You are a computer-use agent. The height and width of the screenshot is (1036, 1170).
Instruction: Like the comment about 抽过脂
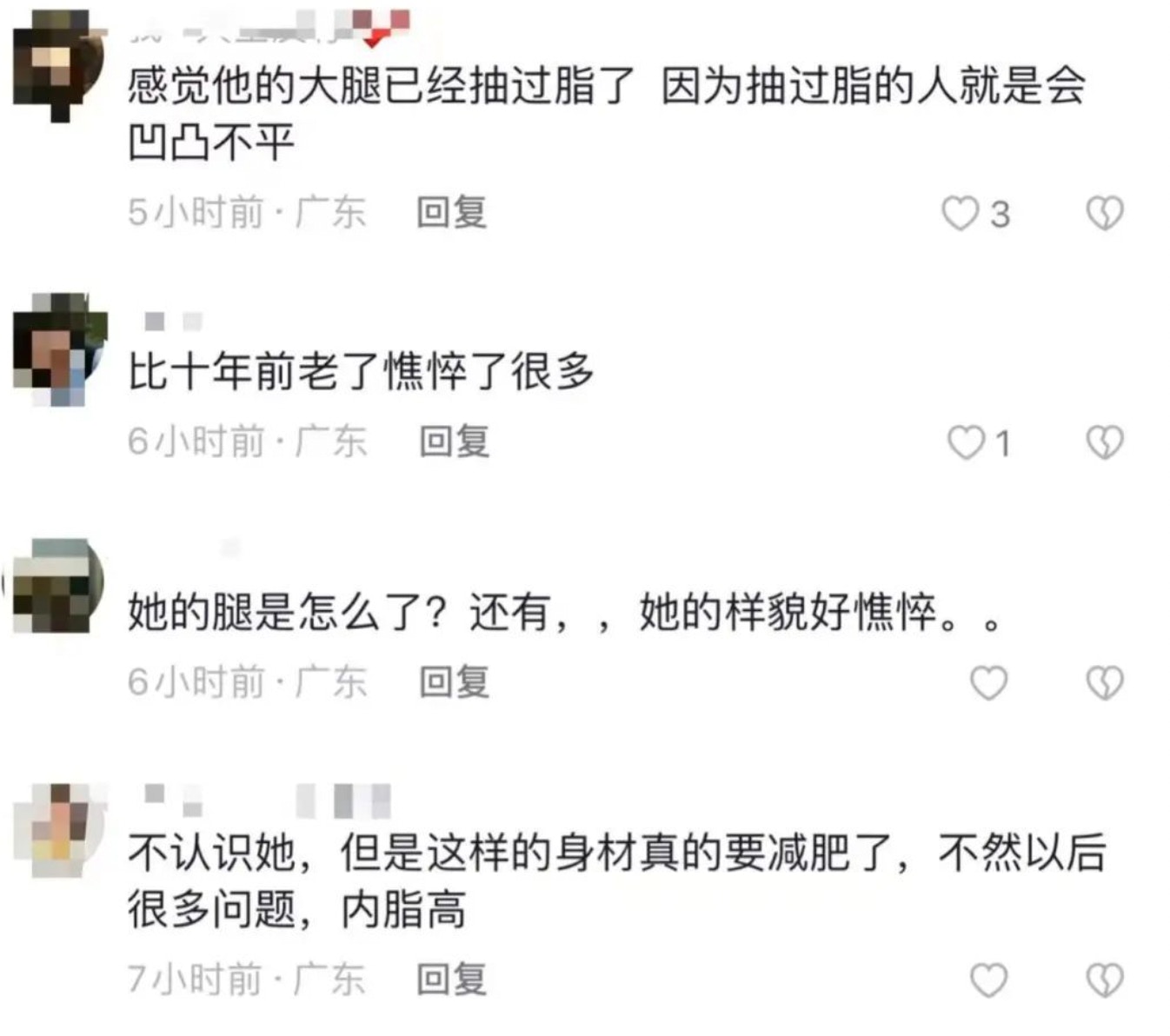[961, 213]
